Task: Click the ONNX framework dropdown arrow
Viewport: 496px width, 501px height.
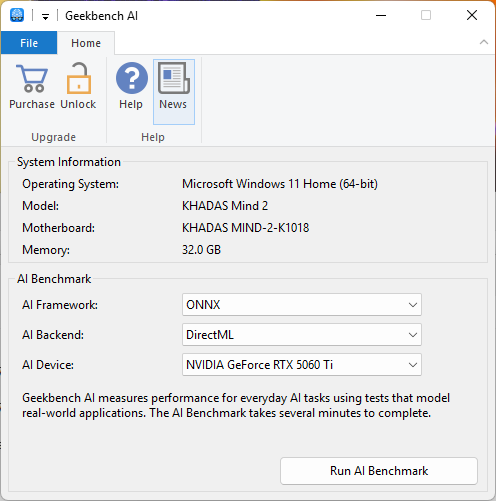Action: pos(413,305)
